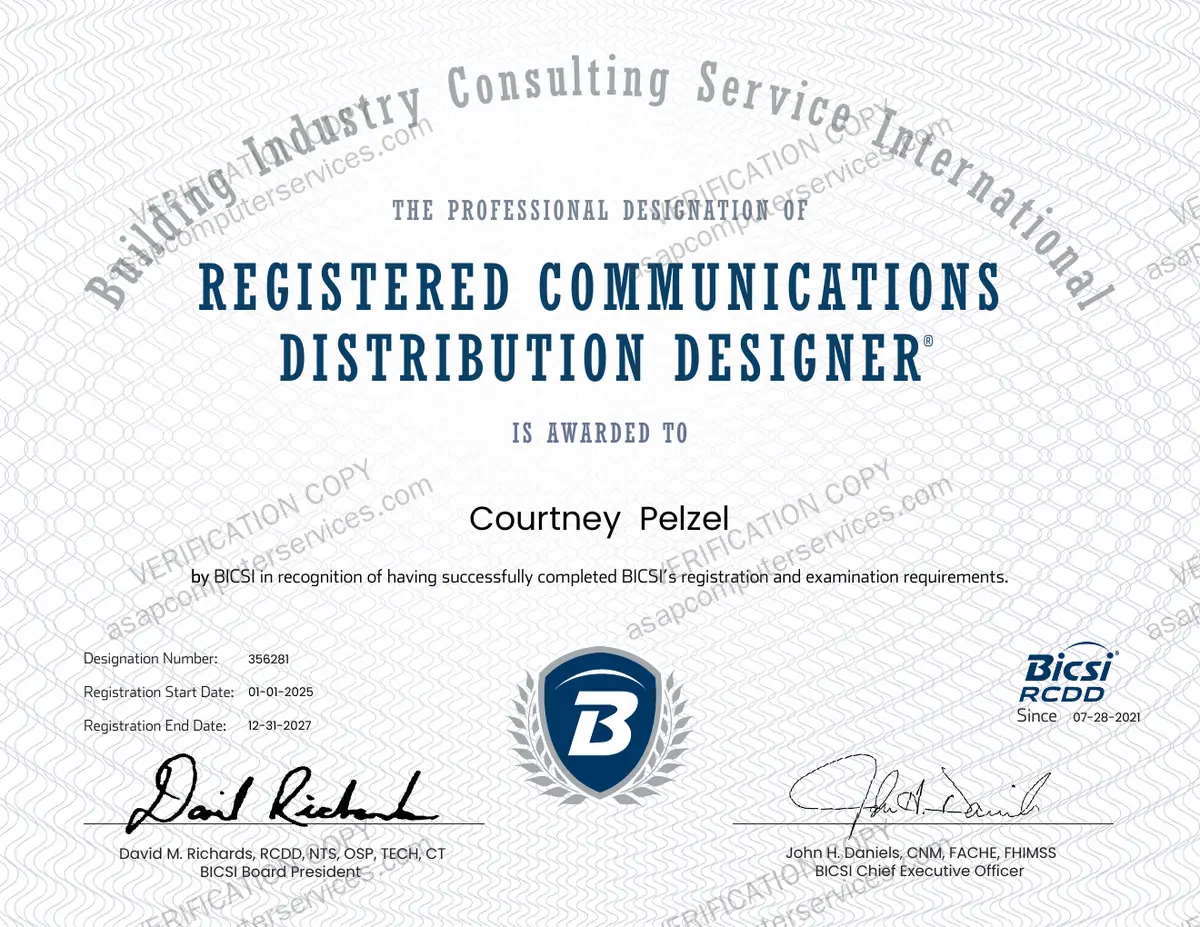The width and height of the screenshot is (1200, 927).
Task: Click the designation number 356281
Action: (x=269, y=659)
